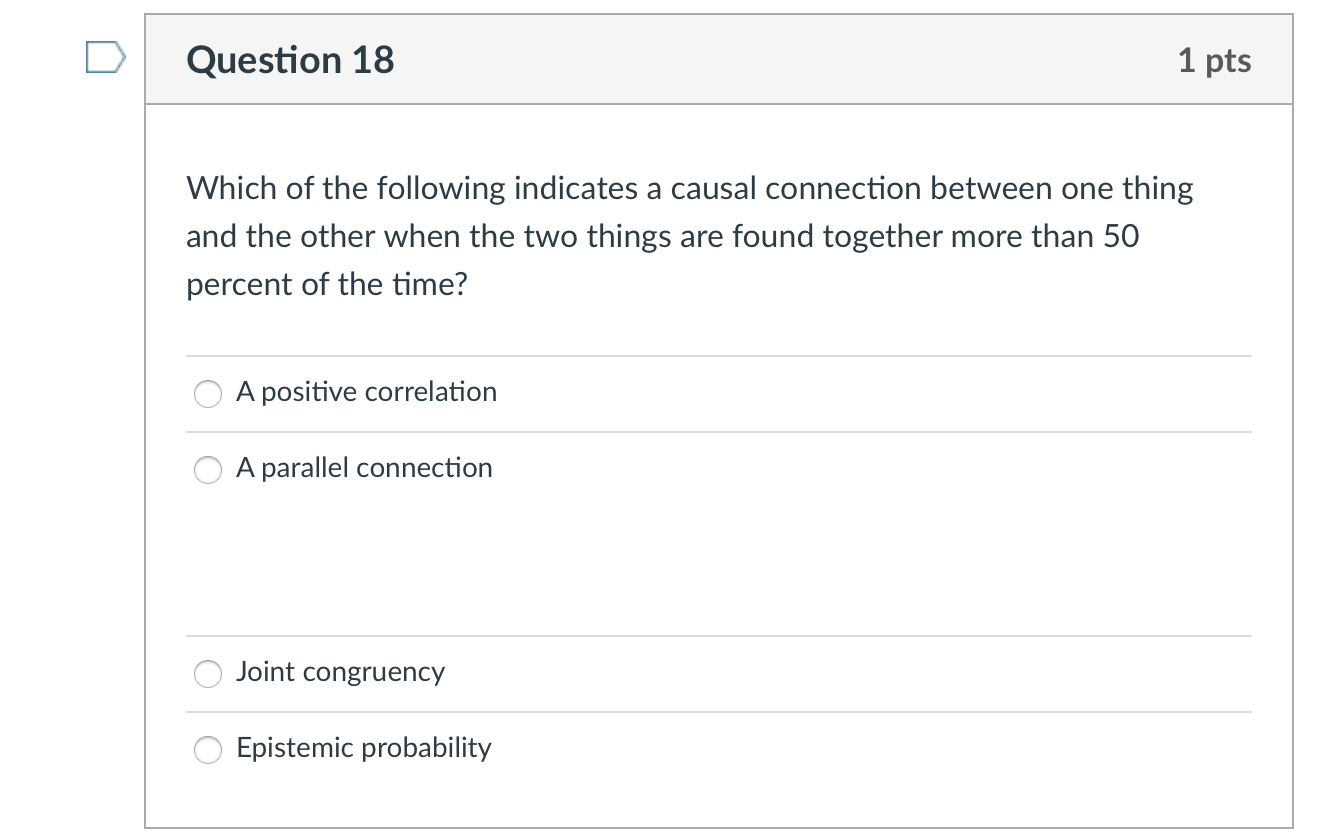This screenshot has width=1334, height=838.
Task: Flag Question 18 with the bookmark icon
Action: 105,59
